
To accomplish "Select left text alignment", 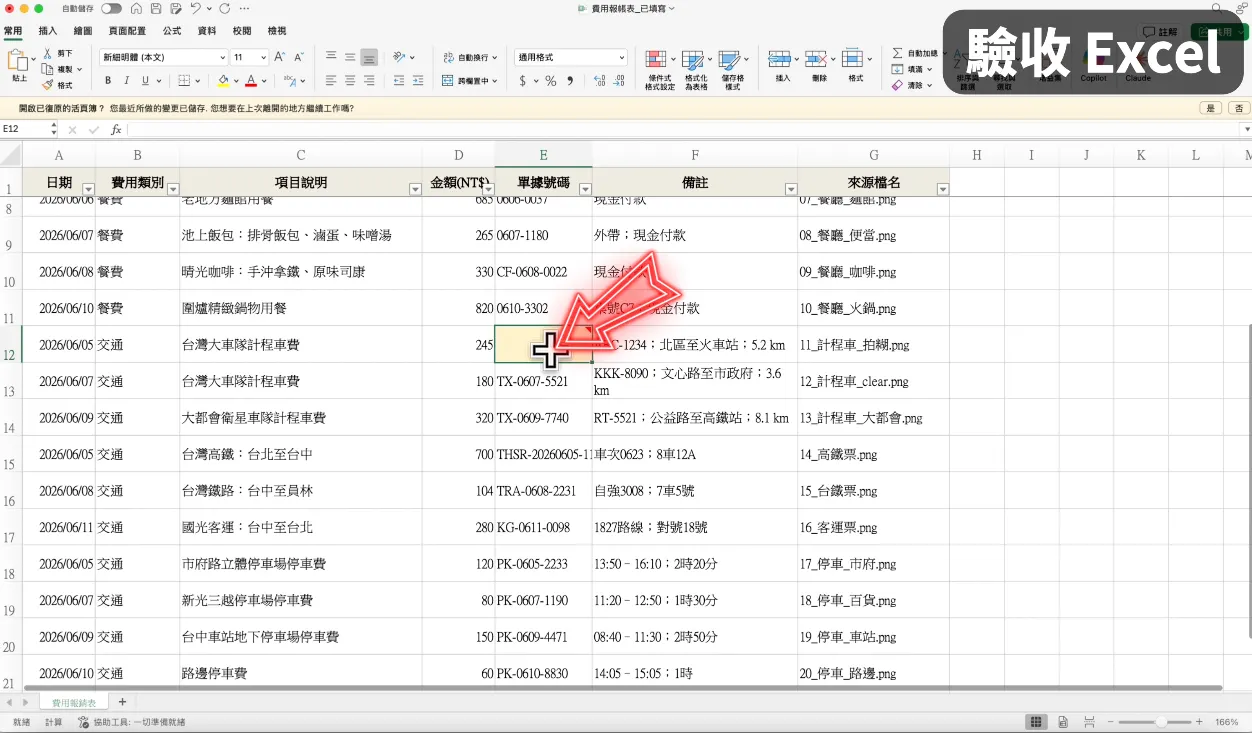I will (331, 81).
